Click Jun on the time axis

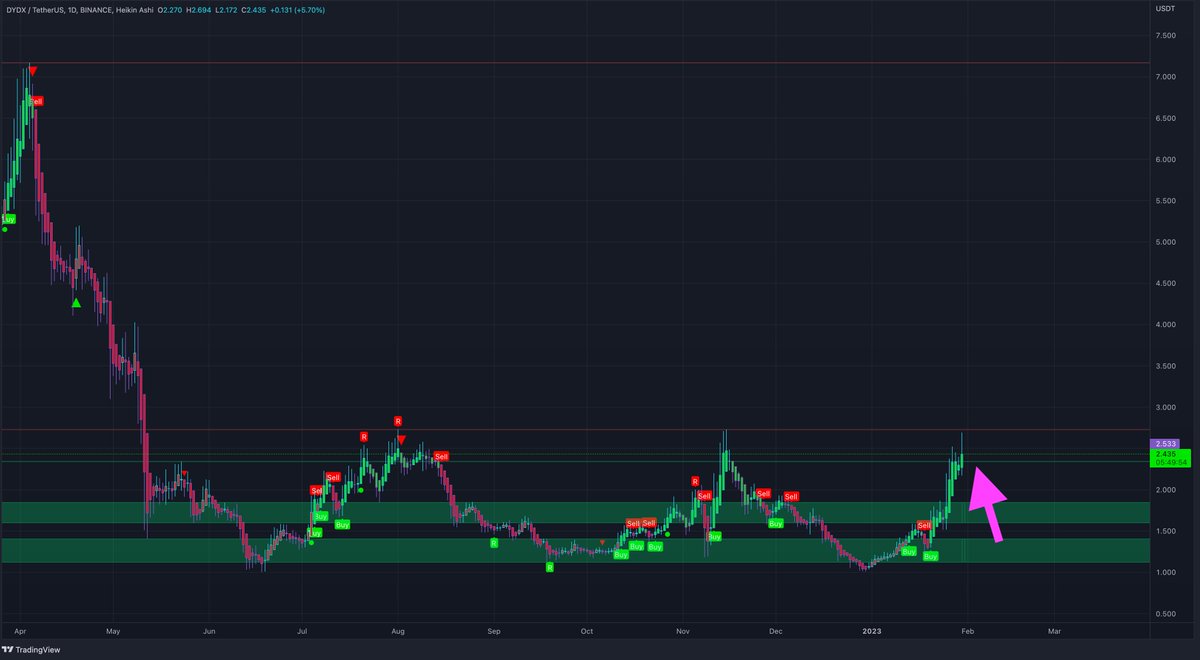tap(208, 632)
